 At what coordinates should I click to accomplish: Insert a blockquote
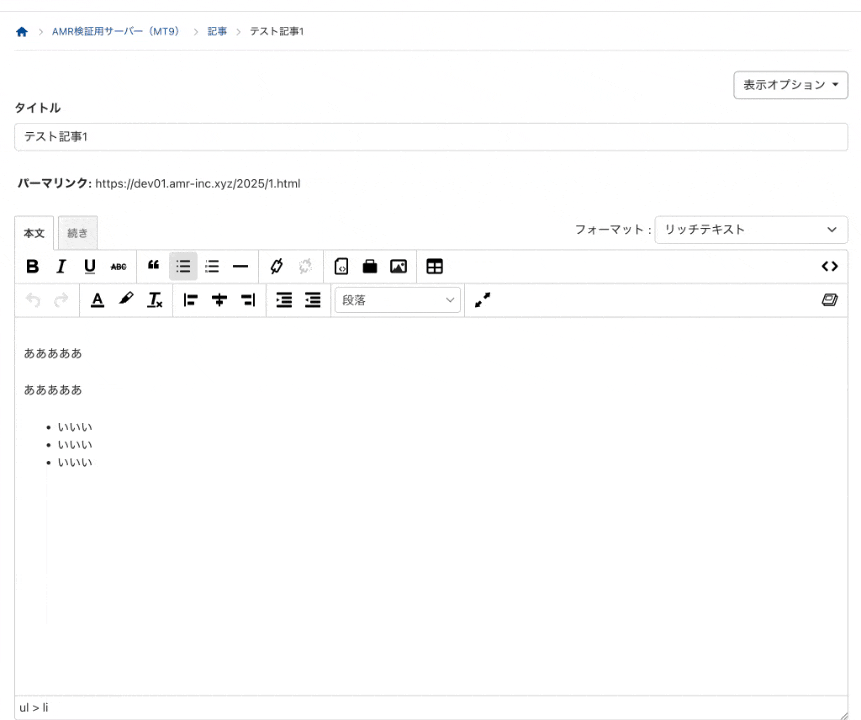[152, 266]
